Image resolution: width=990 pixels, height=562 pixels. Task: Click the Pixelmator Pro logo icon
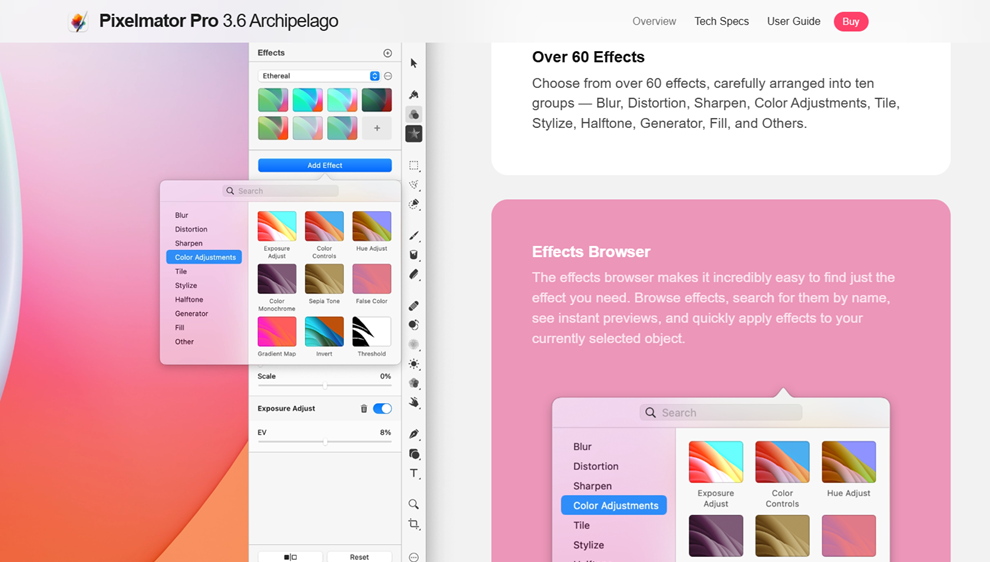tap(78, 21)
